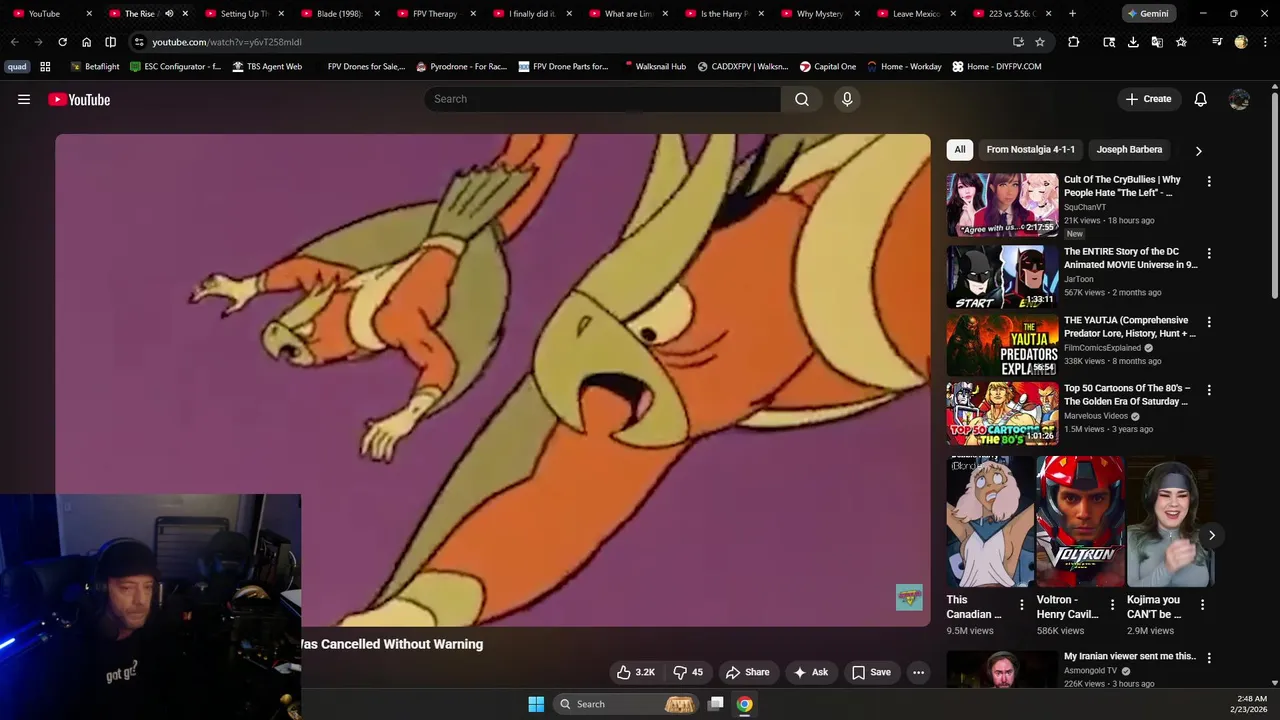This screenshot has height=720, width=1280.
Task: Switch to the FPV Therapy browser tab
Action: click(436, 14)
